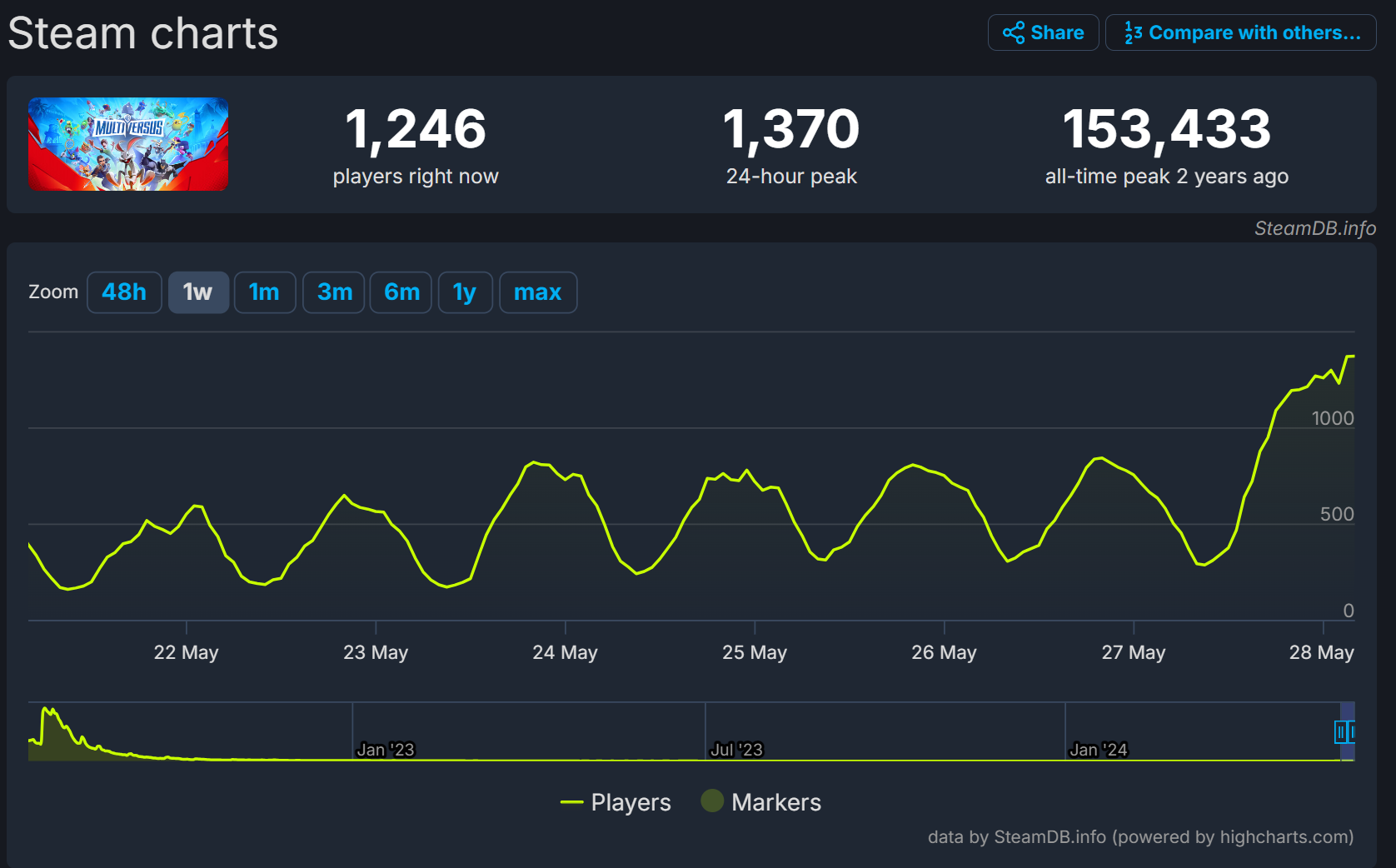Click the 1,370 24-hour peak value
Screen dimensions: 1396x868
791,129
